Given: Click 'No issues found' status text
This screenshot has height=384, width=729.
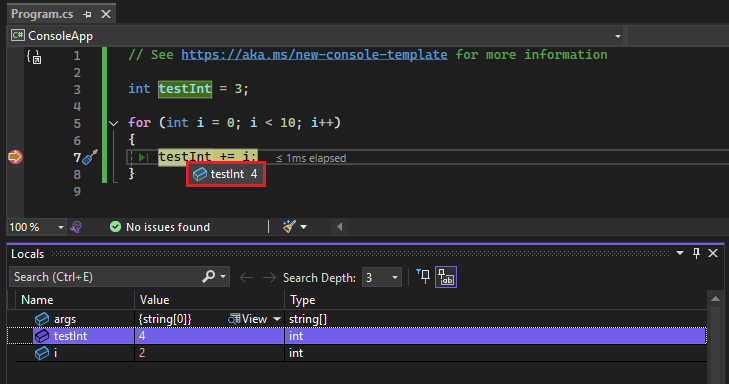Looking at the screenshot, I should coord(168,227).
